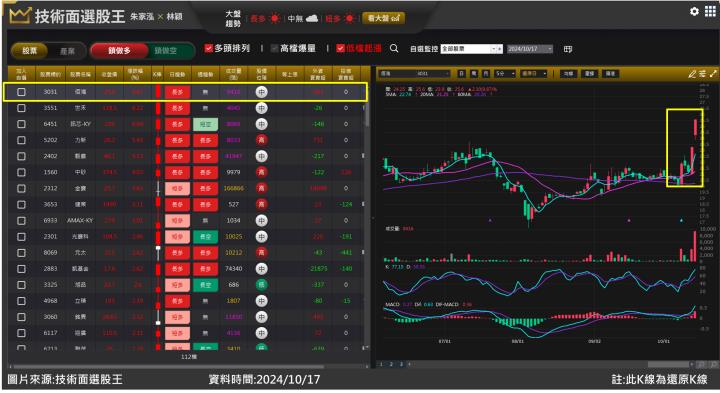Click the 高 position badge for 8069

click(x=261, y=253)
